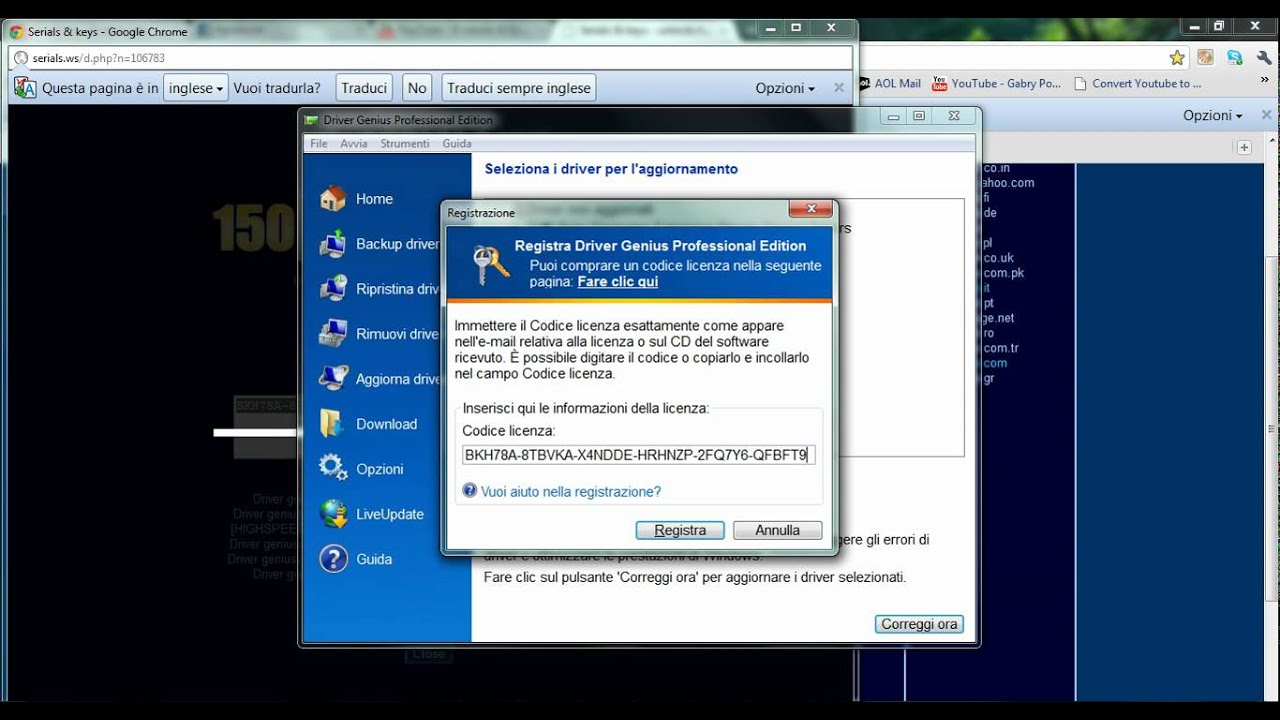Open the Fare clic qui link
This screenshot has width=1280, height=720.
click(x=618, y=282)
